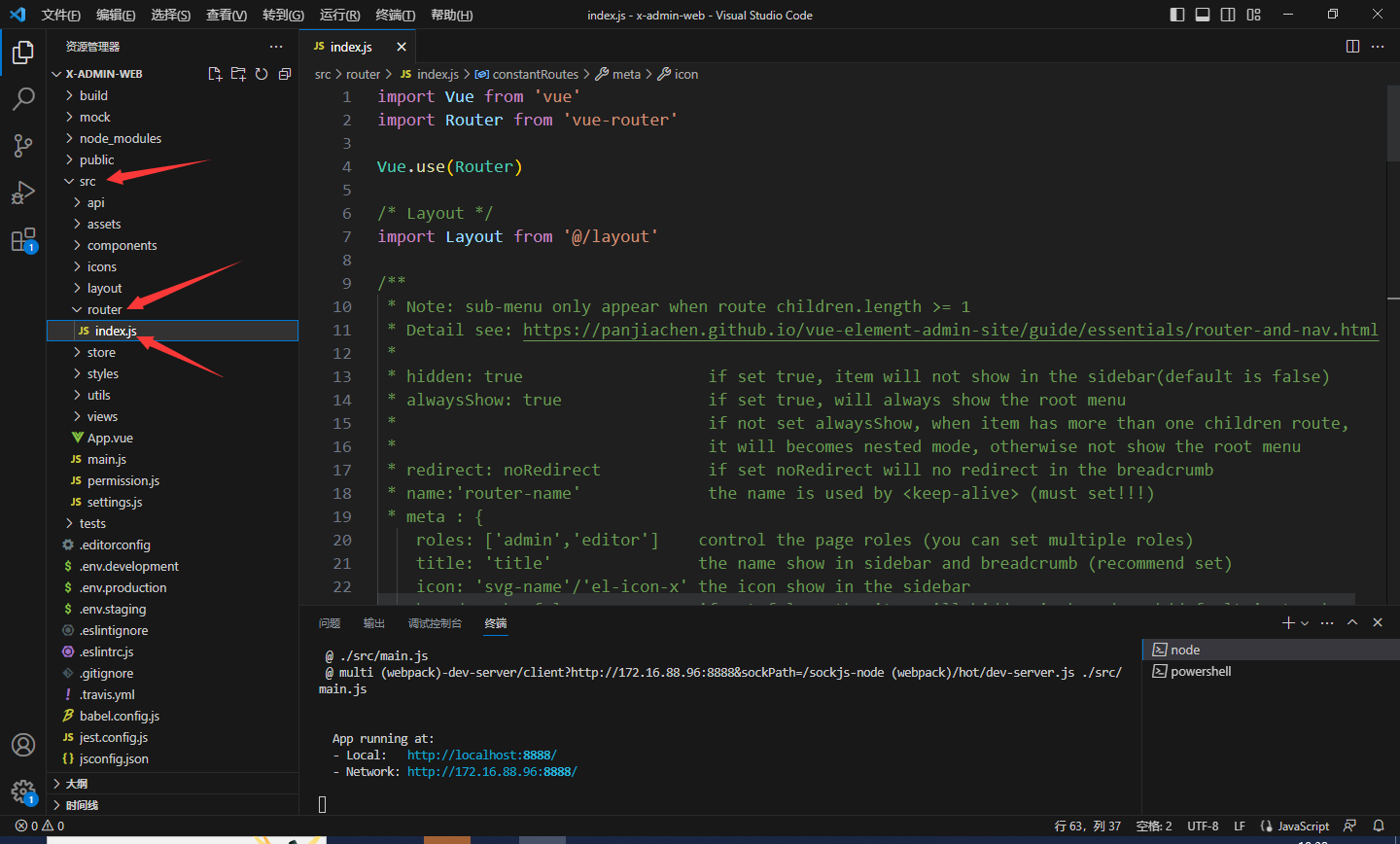The height and width of the screenshot is (844, 1400).
Task: Open the .eslintrc.js file
Action: (173, 651)
